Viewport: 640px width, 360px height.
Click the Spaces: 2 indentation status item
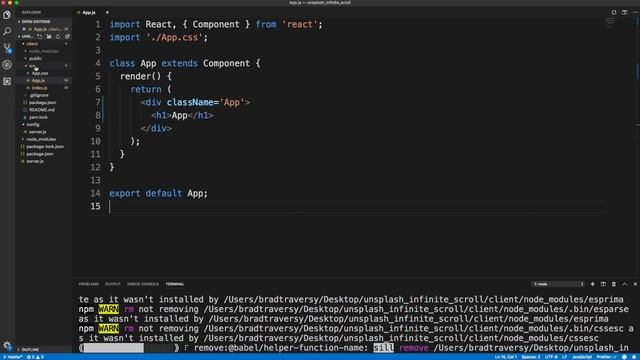click(x=531, y=357)
